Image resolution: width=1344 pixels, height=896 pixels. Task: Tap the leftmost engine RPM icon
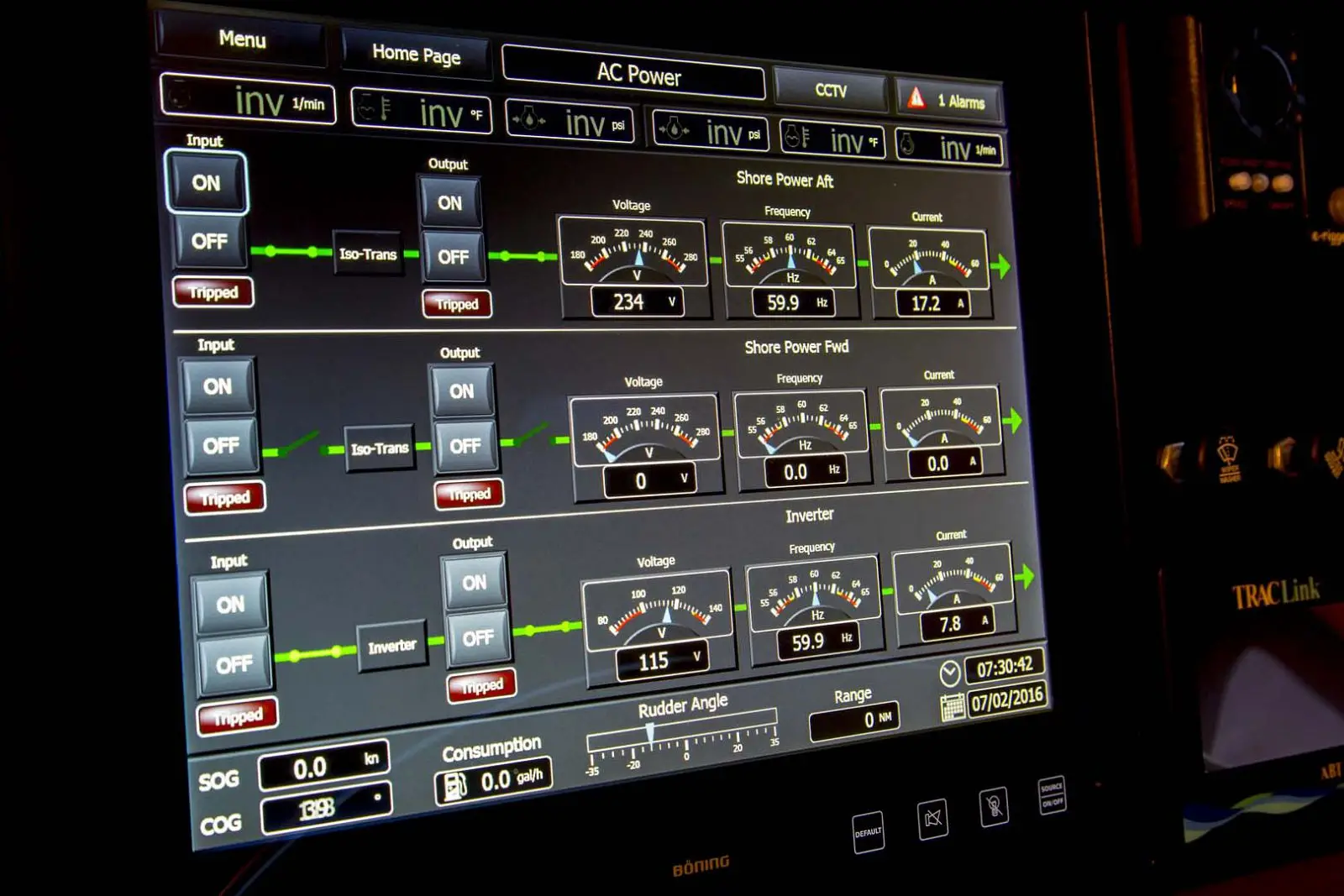pos(178,97)
